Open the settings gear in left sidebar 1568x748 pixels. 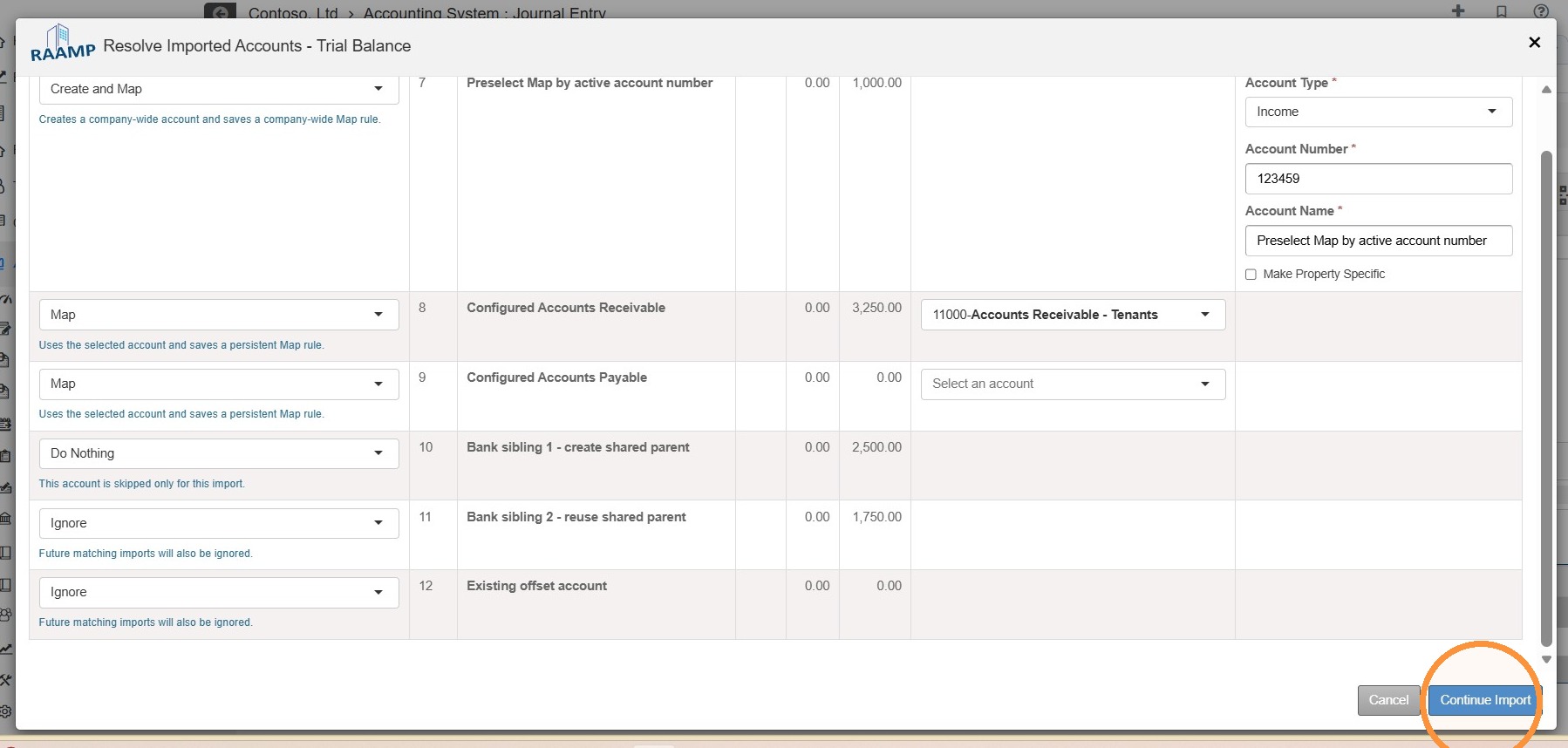click(x=6, y=711)
